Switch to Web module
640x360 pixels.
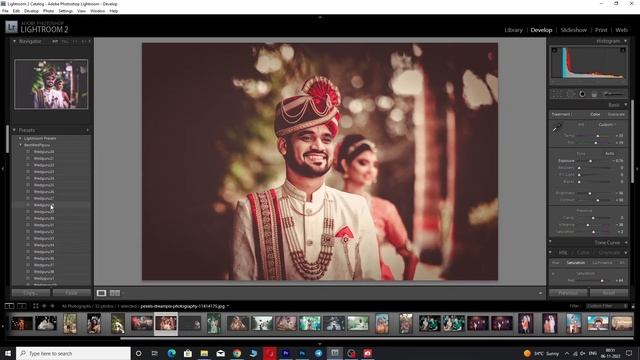click(x=621, y=30)
